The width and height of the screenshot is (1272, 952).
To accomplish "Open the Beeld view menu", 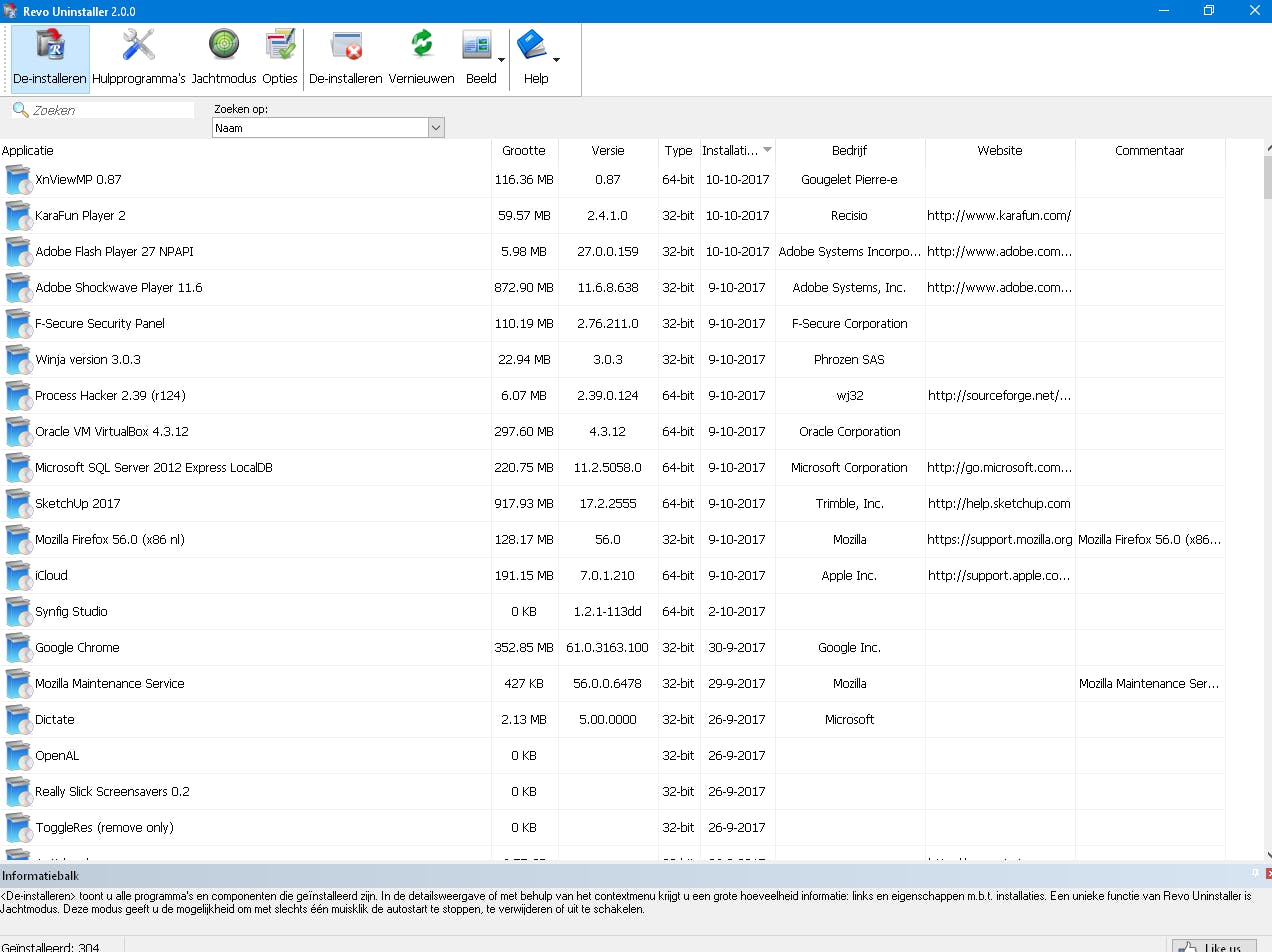I will click(x=481, y=58).
